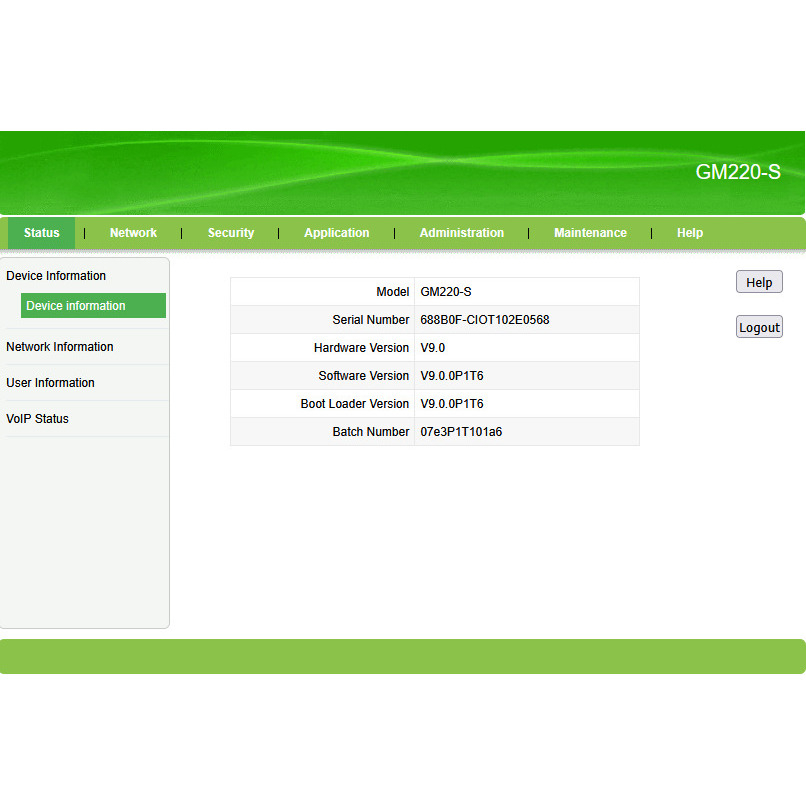Select the Application tab
Viewport: 806px width, 806px height.
point(336,233)
